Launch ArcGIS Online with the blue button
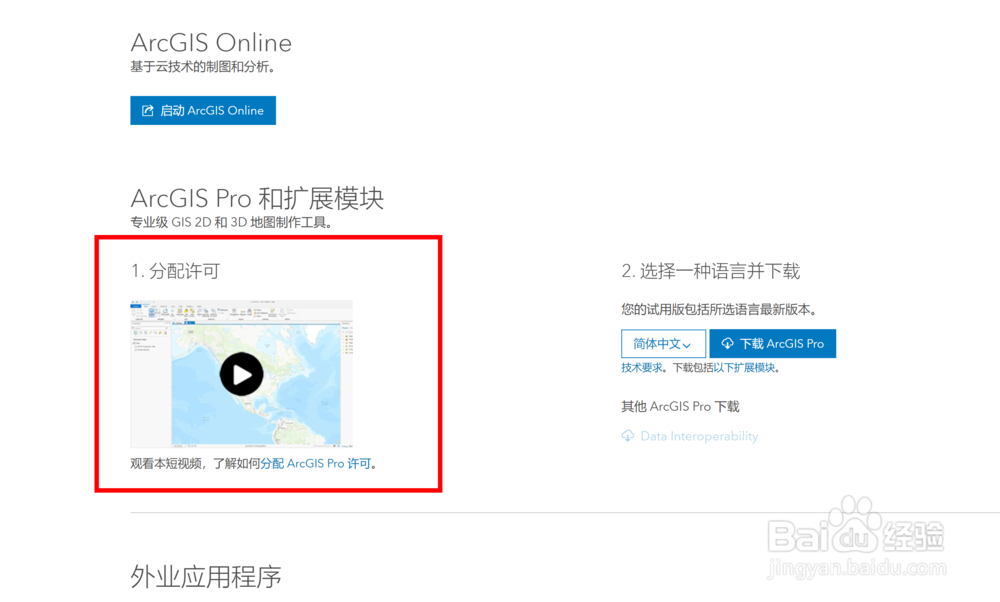This screenshot has width=1000, height=602. (x=203, y=110)
